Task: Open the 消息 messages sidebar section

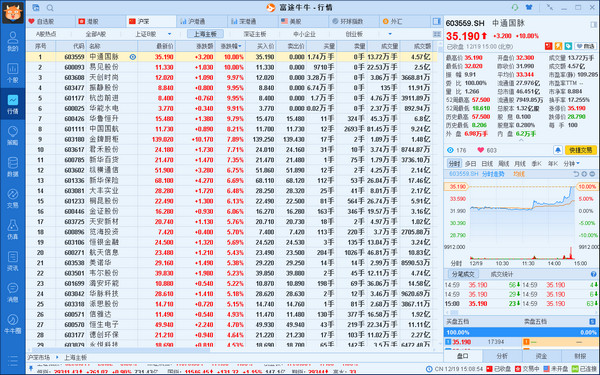Action: click(13, 292)
